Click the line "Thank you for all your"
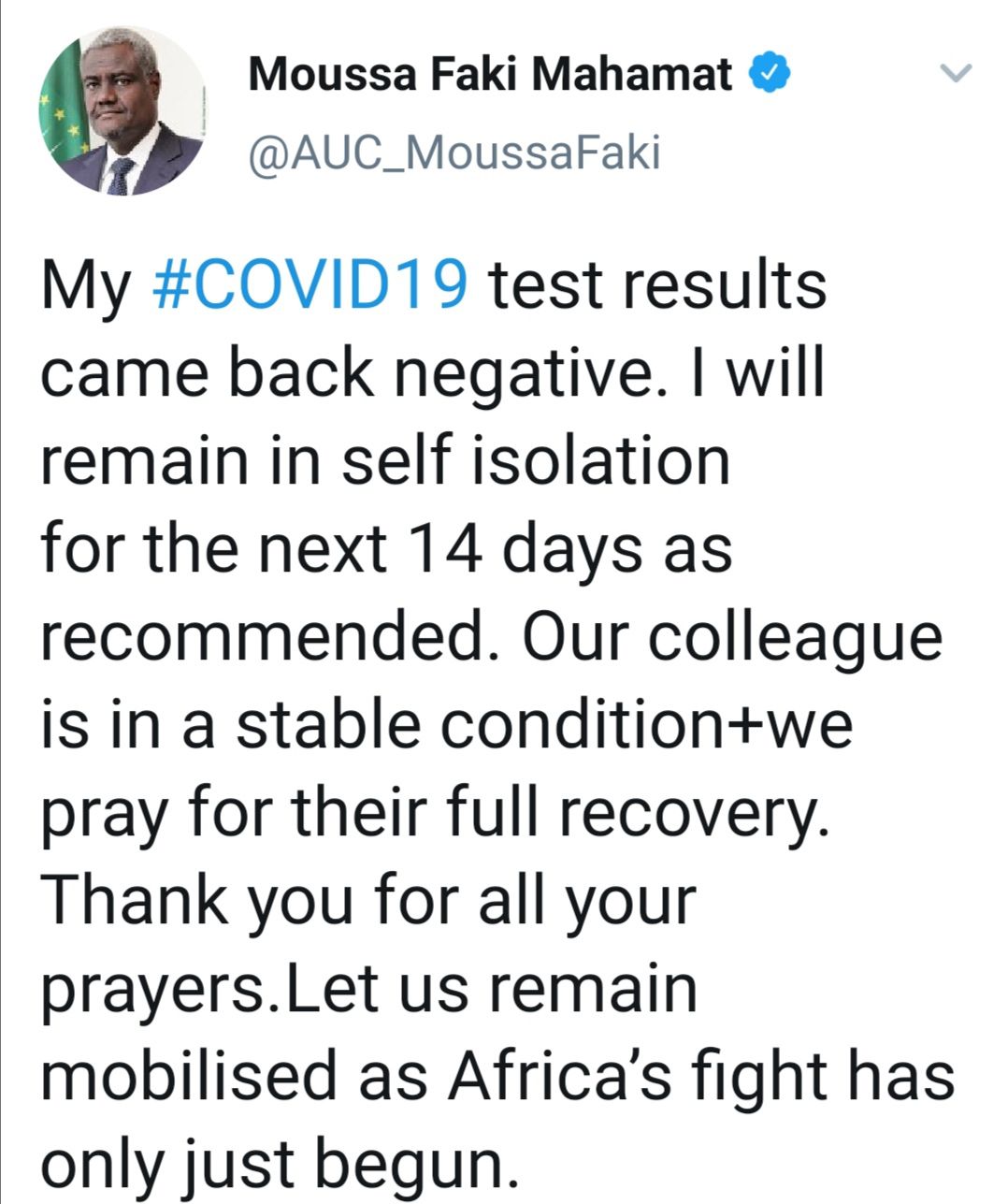The width and height of the screenshot is (1008, 1204). tap(368, 901)
